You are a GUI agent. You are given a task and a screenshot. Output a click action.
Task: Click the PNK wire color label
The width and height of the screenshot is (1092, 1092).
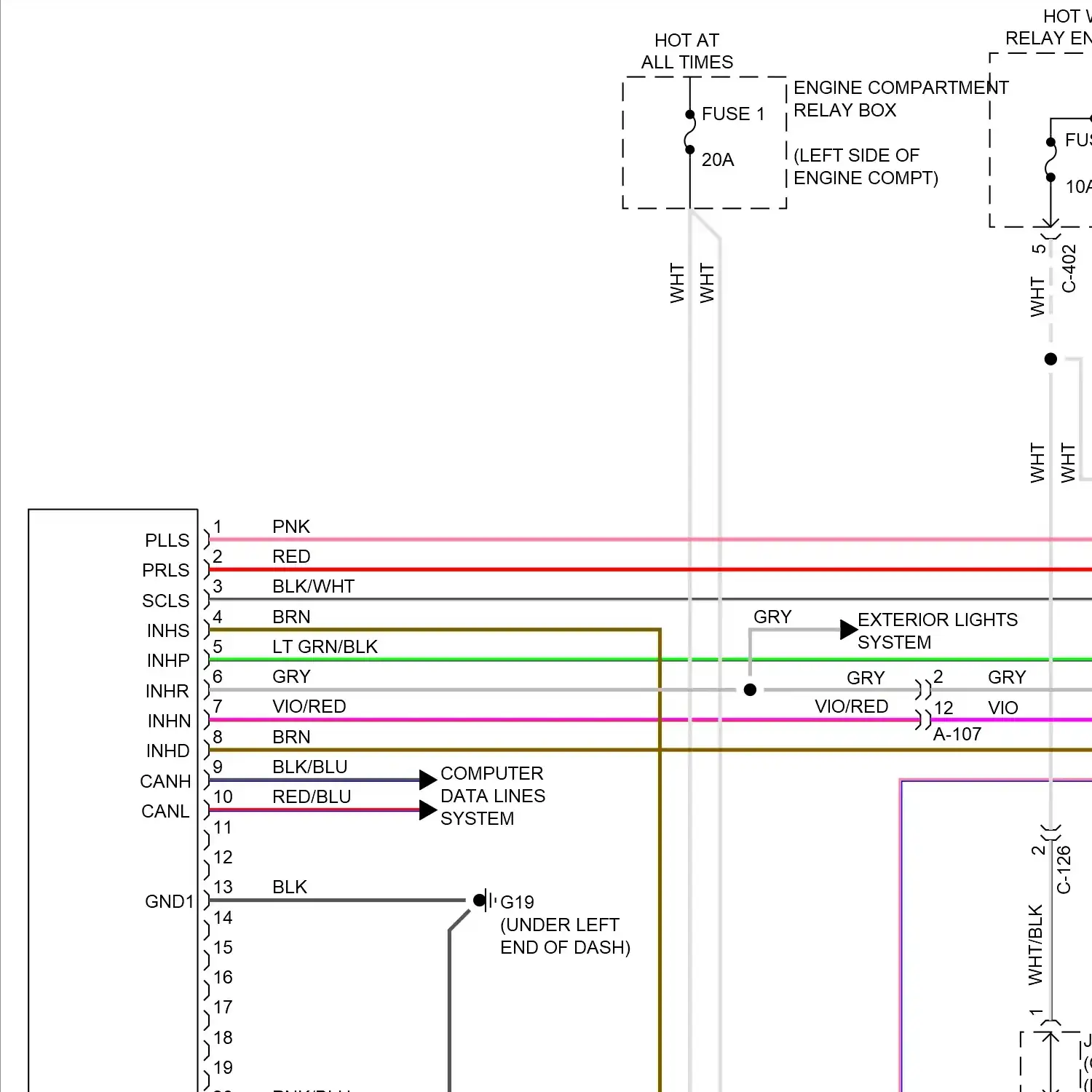point(291,526)
